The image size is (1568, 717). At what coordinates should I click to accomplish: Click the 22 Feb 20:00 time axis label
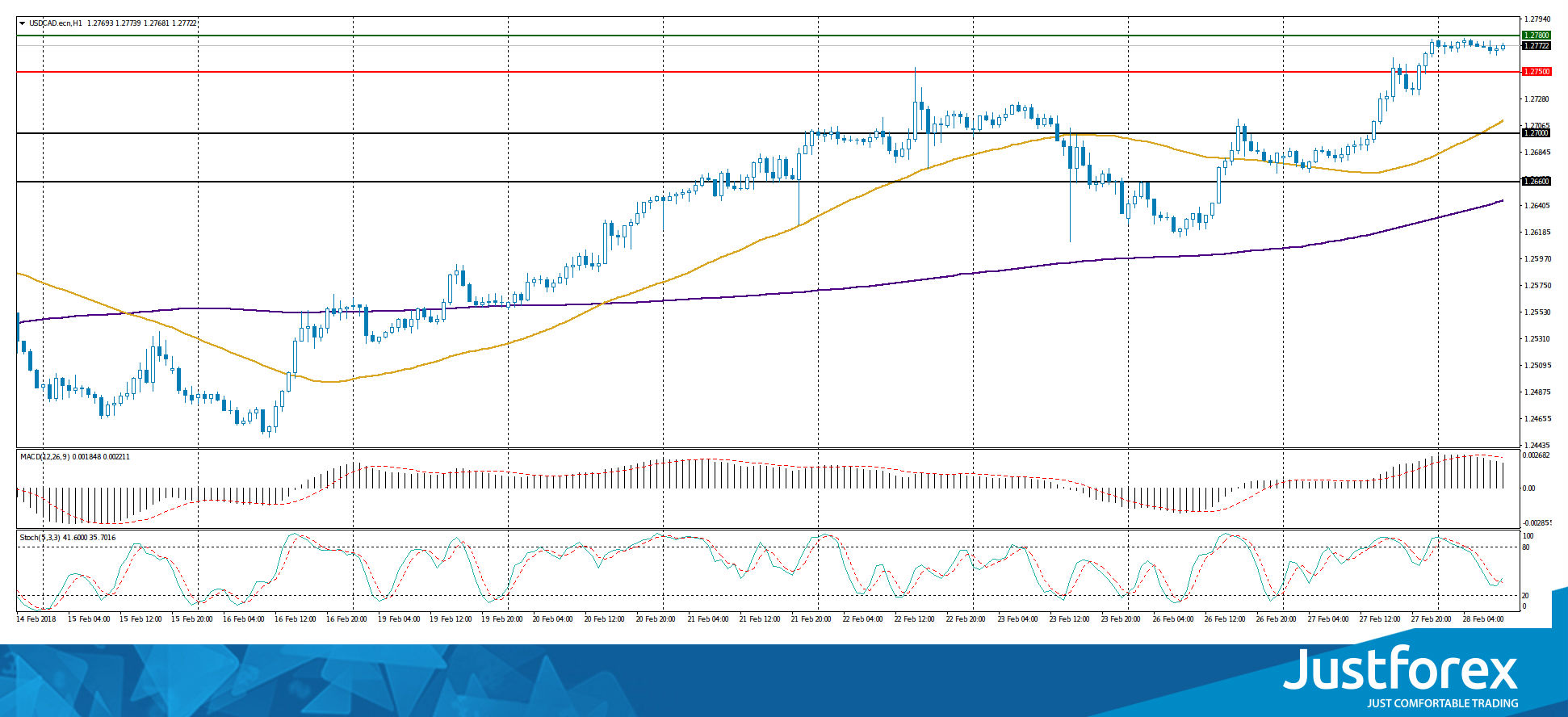[x=966, y=619]
